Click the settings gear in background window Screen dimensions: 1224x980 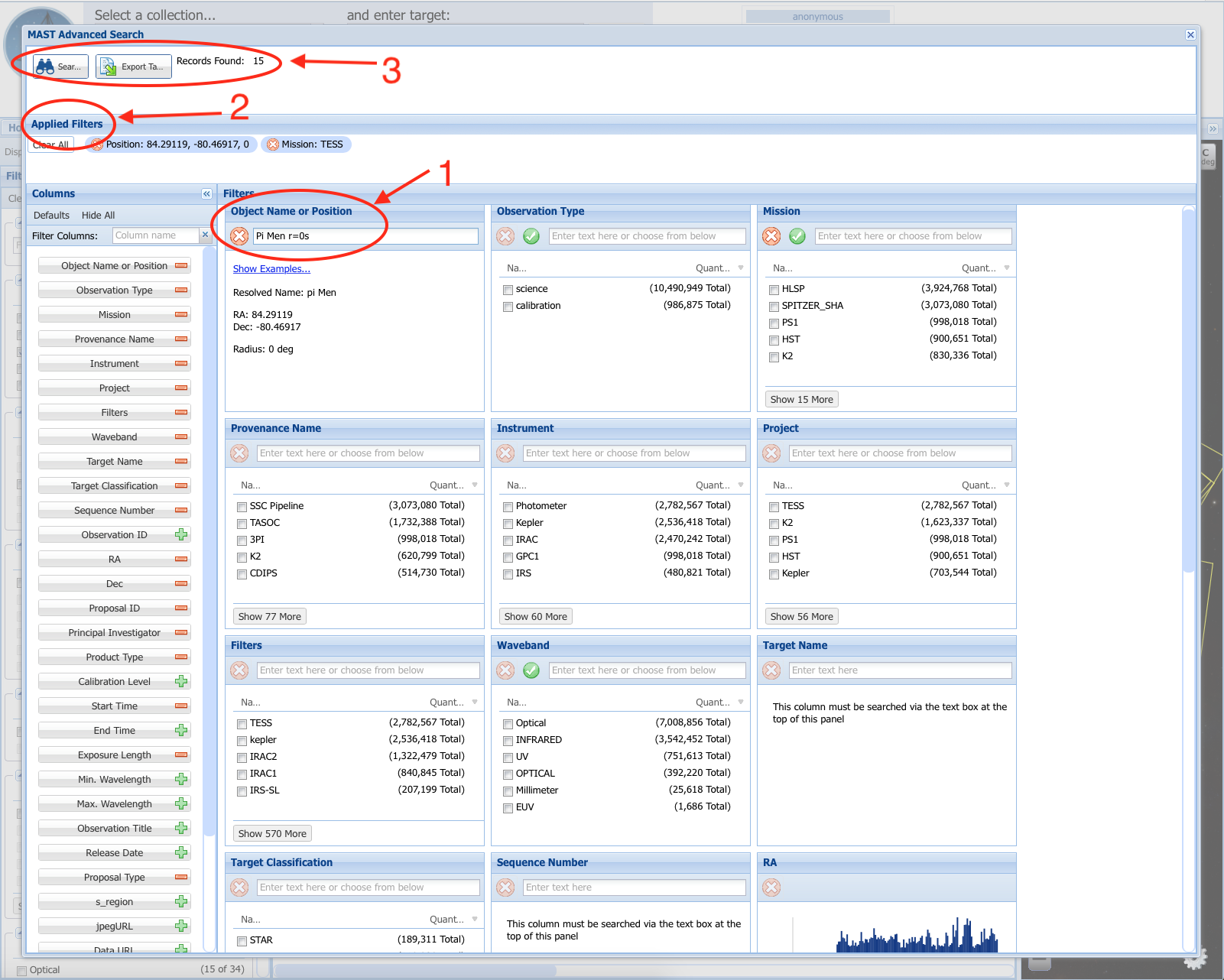pos(1195,959)
